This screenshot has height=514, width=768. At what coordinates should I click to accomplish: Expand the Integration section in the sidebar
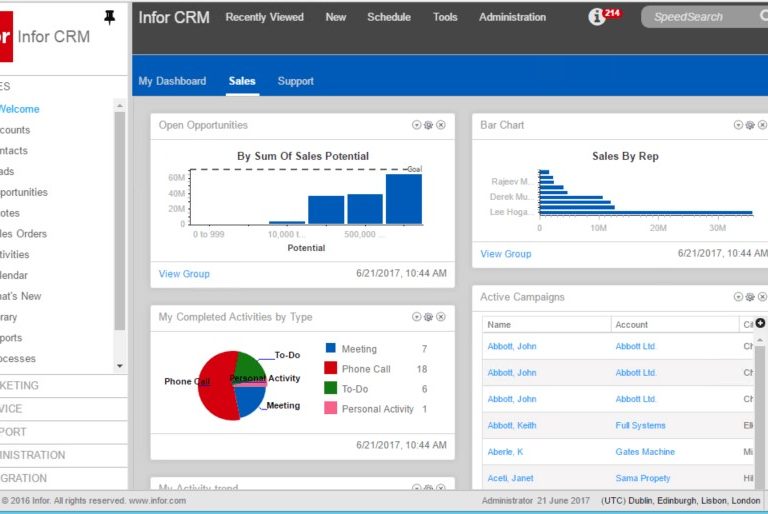tap(64, 478)
